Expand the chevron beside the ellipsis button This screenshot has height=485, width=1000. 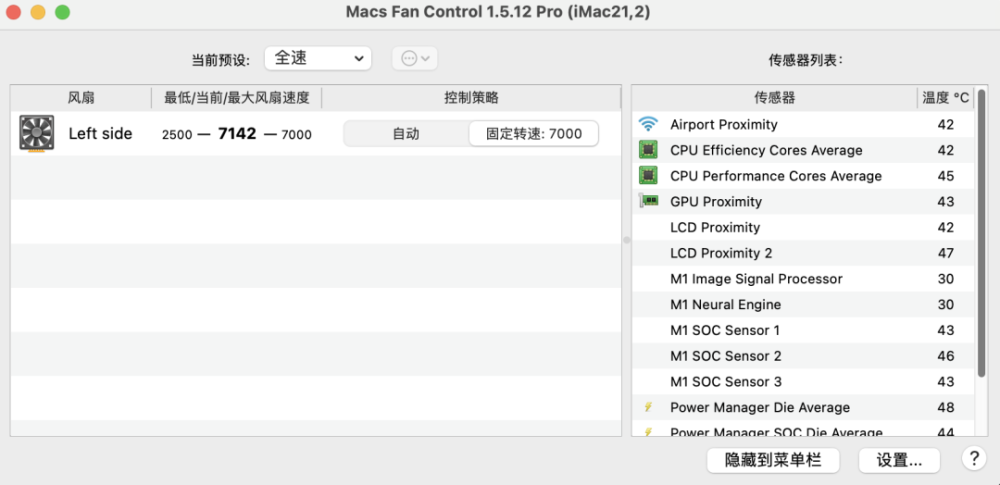point(427,58)
